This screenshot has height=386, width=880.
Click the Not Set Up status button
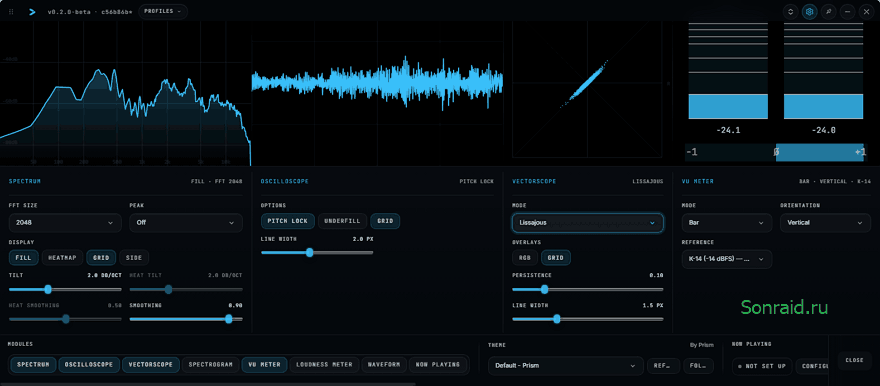(x=762, y=366)
